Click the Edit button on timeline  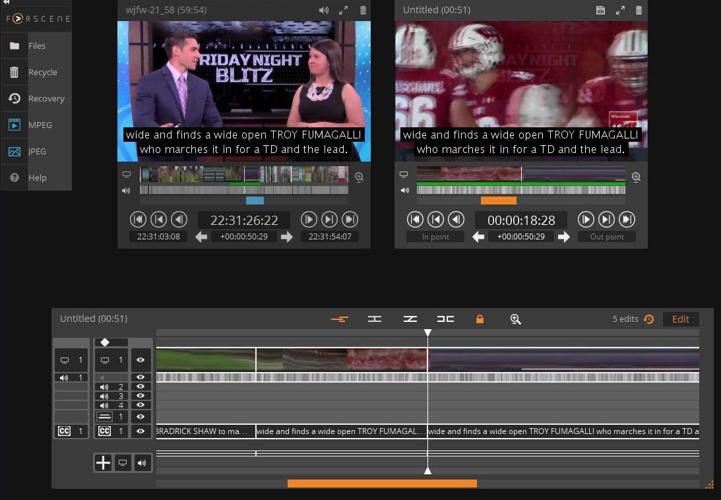coord(681,319)
